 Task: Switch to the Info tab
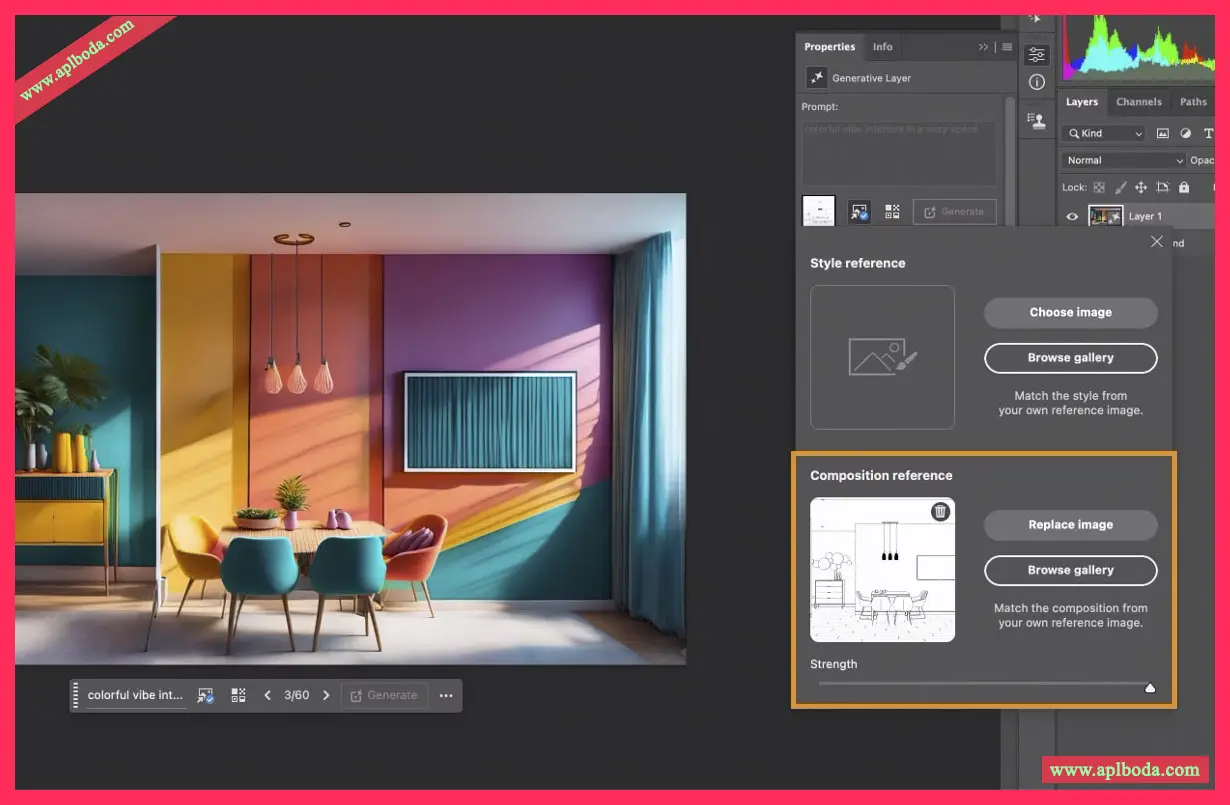pos(882,47)
